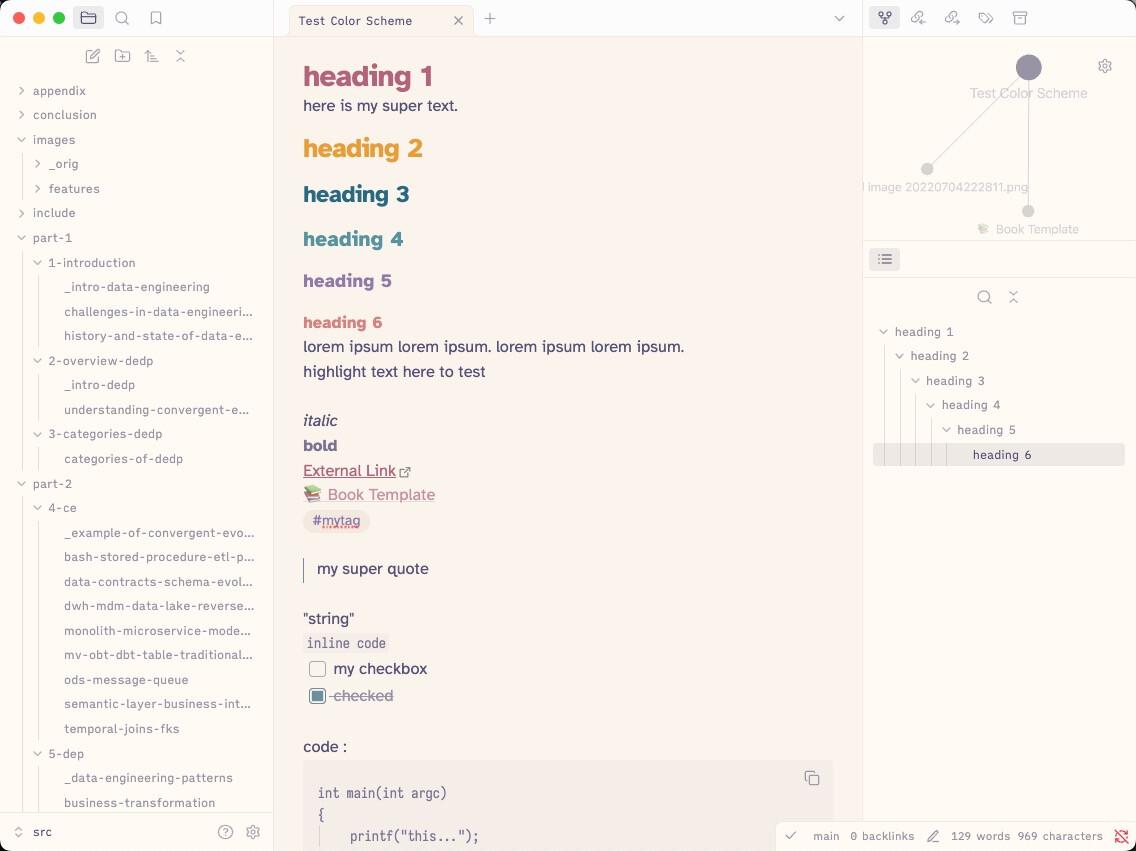Check the 'my checkbox' box
Viewport: 1136px width, 851px height.
(317, 668)
